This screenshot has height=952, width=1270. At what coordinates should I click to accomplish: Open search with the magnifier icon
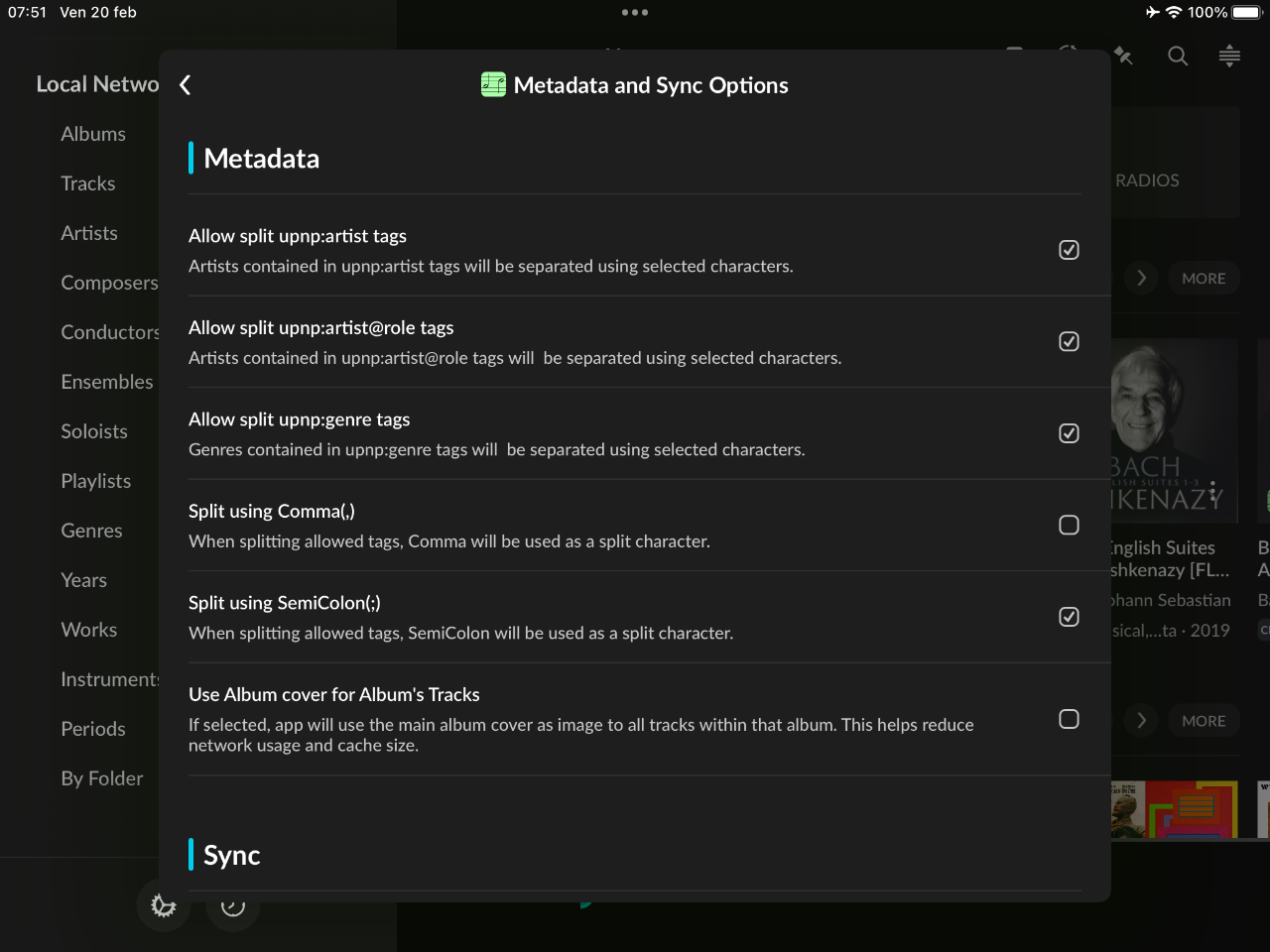tap(1178, 56)
